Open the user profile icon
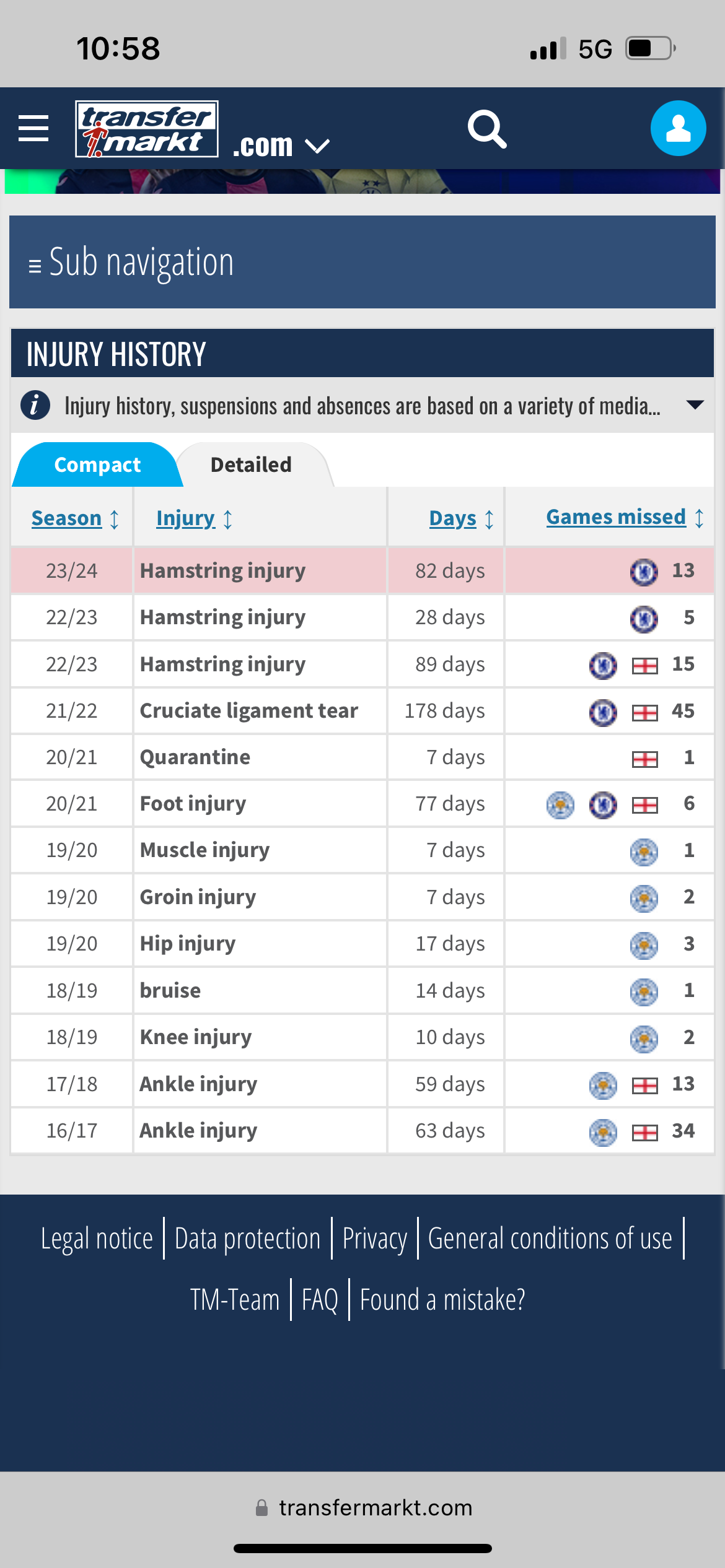This screenshot has width=725, height=1568. pyautogui.click(x=678, y=128)
